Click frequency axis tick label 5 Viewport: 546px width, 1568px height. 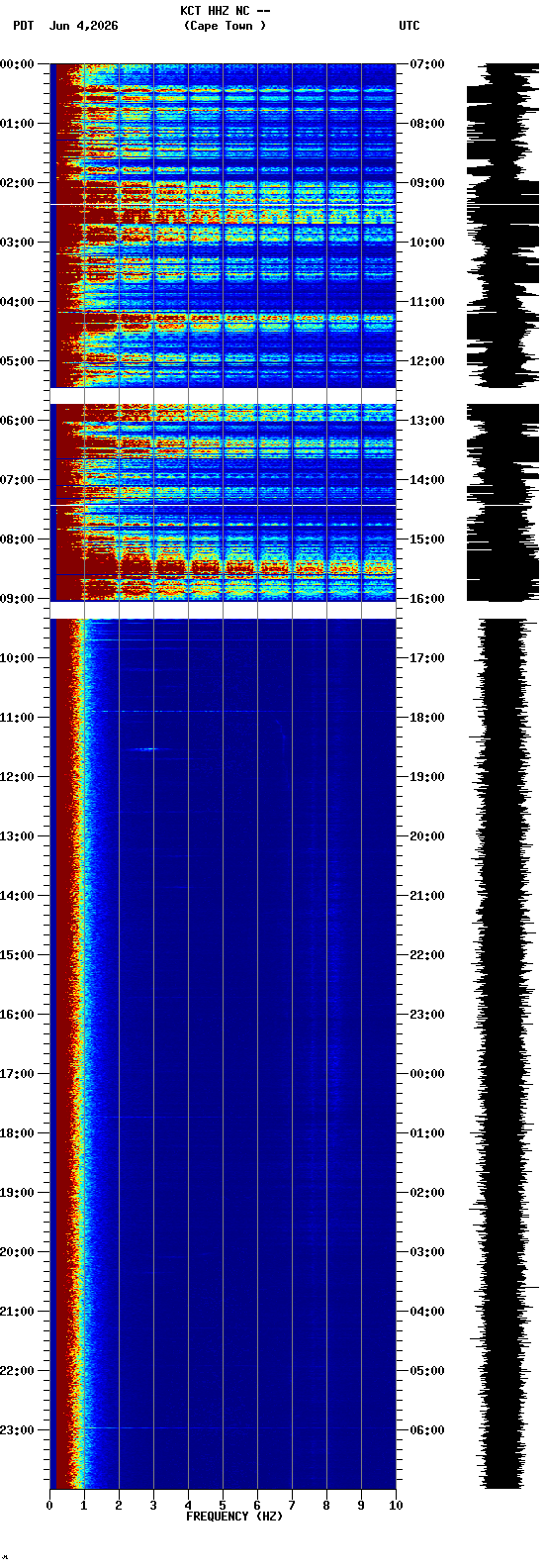(223, 1506)
